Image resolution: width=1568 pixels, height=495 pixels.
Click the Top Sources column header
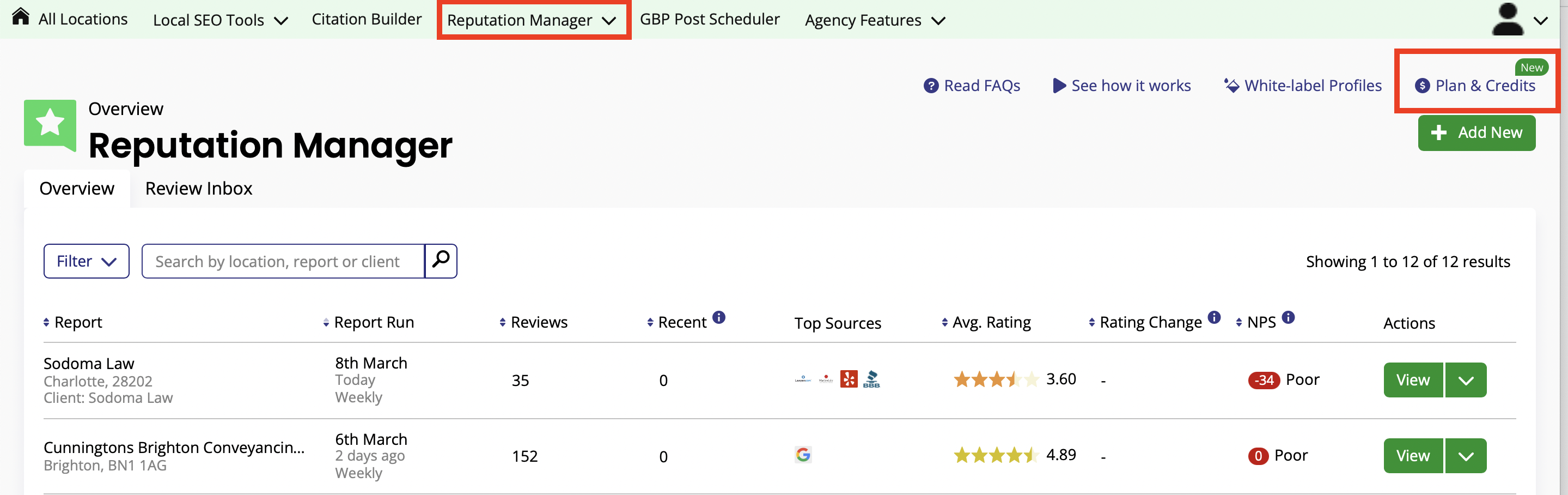coord(838,323)
